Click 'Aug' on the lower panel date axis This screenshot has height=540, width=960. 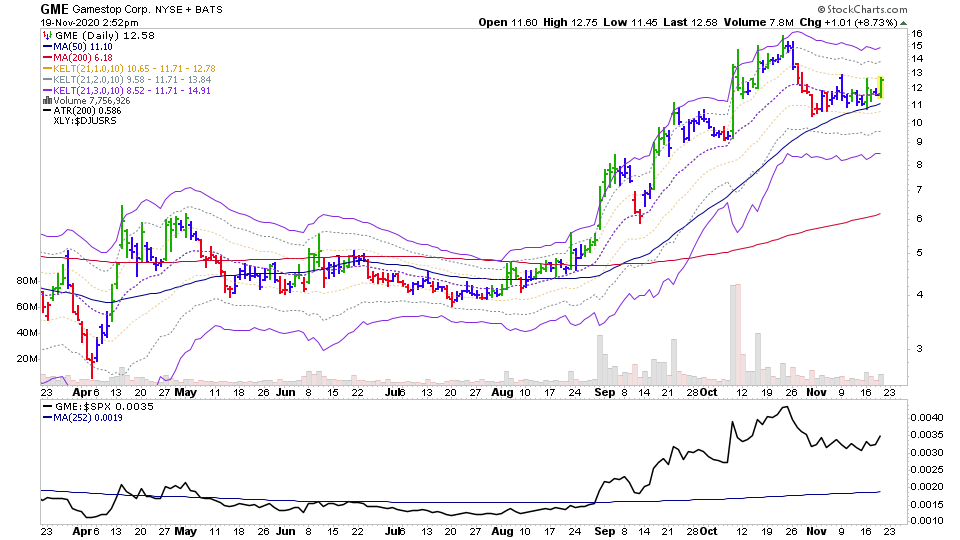(x=502, y=531)
